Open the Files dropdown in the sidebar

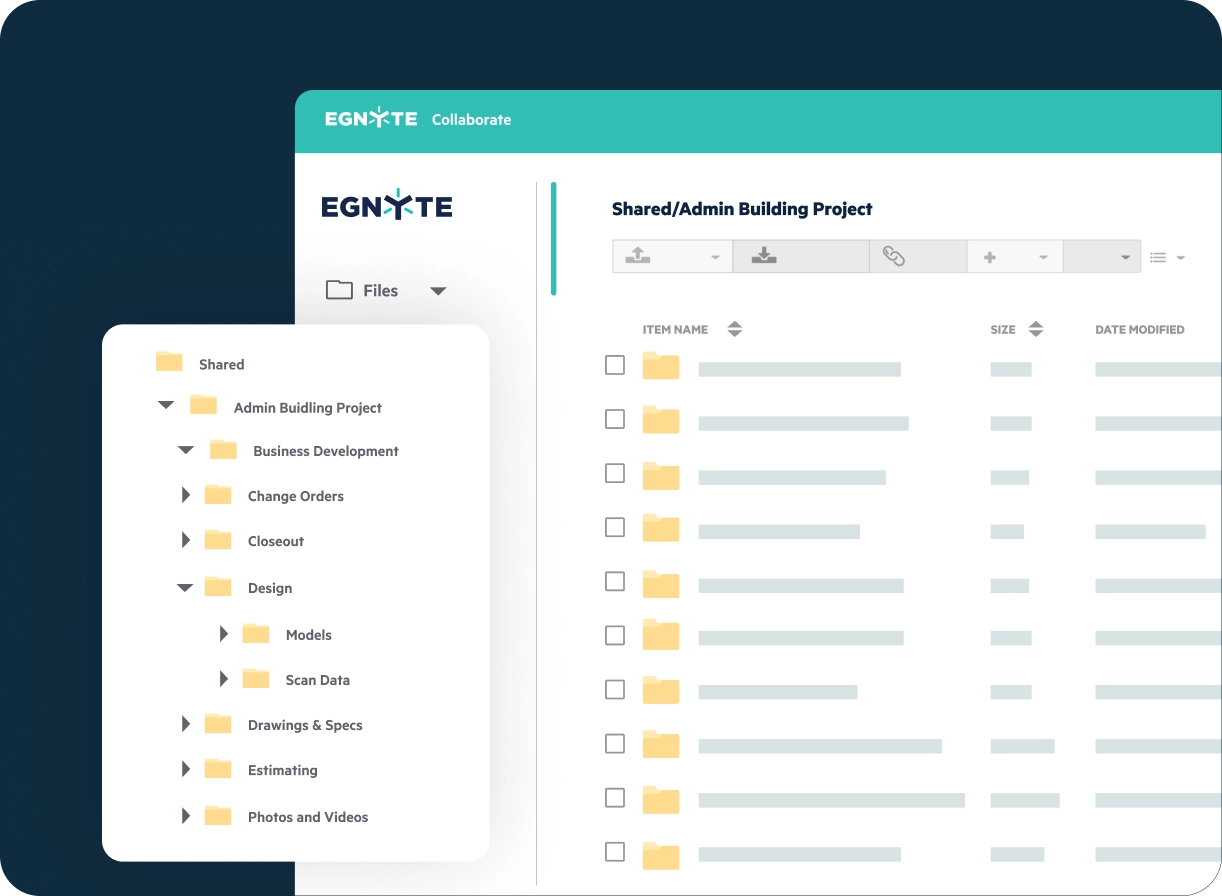click(438, 290)
